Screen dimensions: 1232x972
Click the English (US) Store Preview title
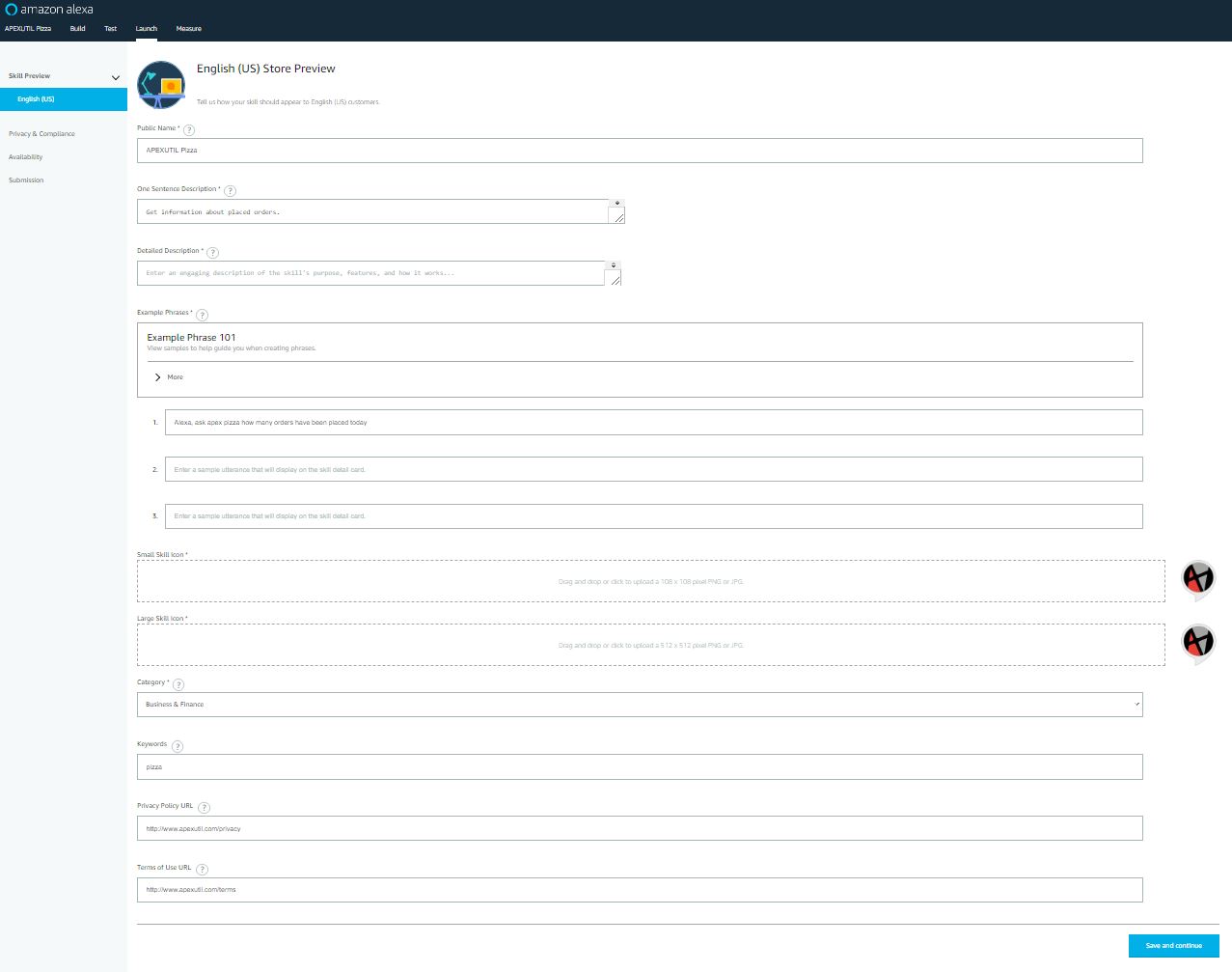(x=266, y=69)
